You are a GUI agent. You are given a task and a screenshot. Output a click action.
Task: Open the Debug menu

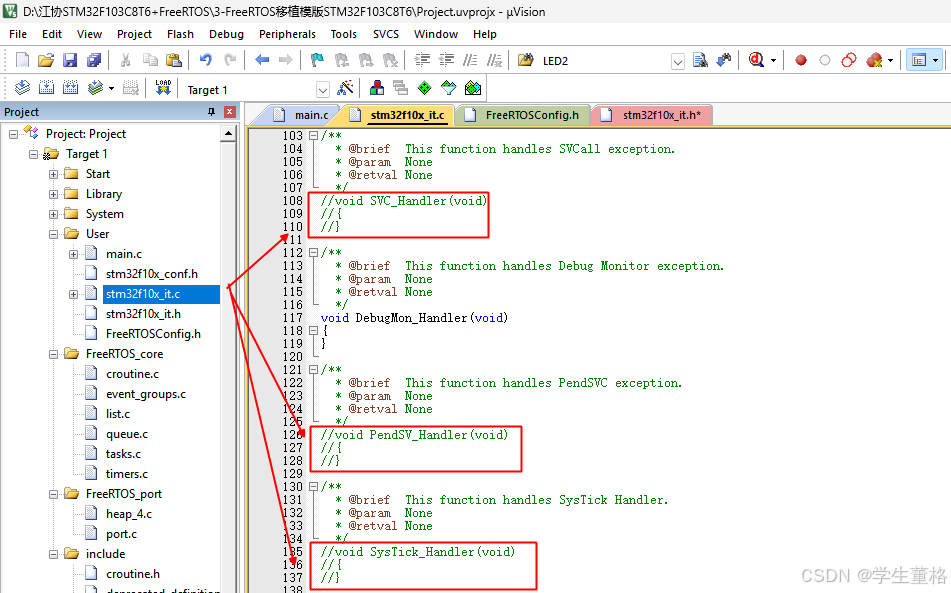226,34
